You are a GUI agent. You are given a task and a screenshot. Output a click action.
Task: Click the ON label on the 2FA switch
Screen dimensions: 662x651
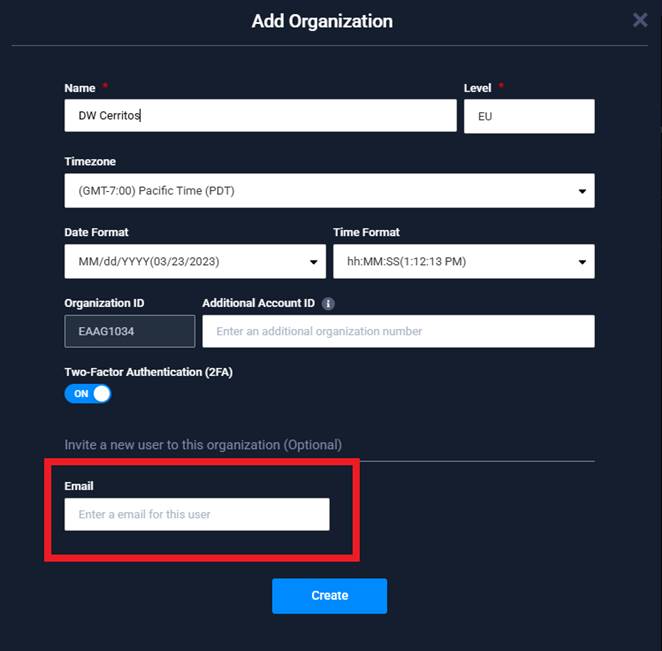pyautogui.click(x=81, y=394)
